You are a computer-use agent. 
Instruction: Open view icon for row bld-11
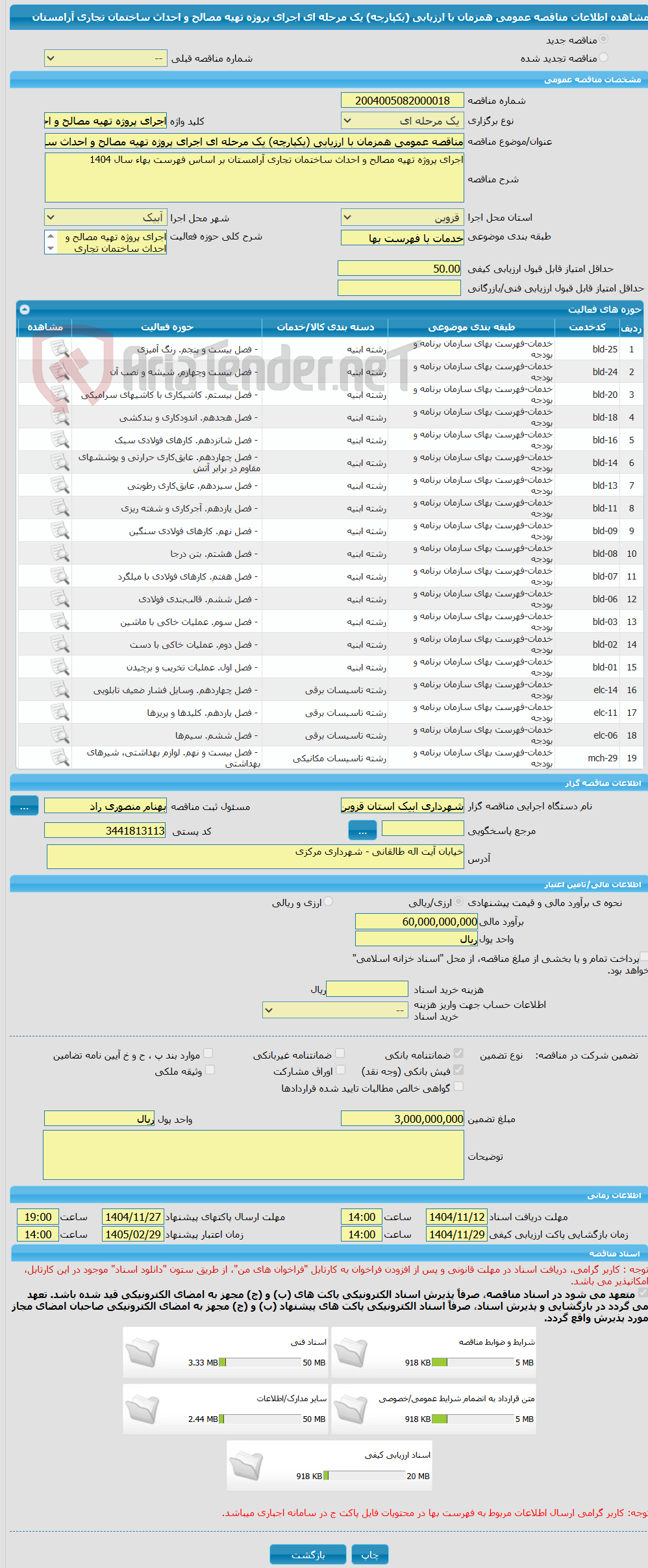[60, 508]
